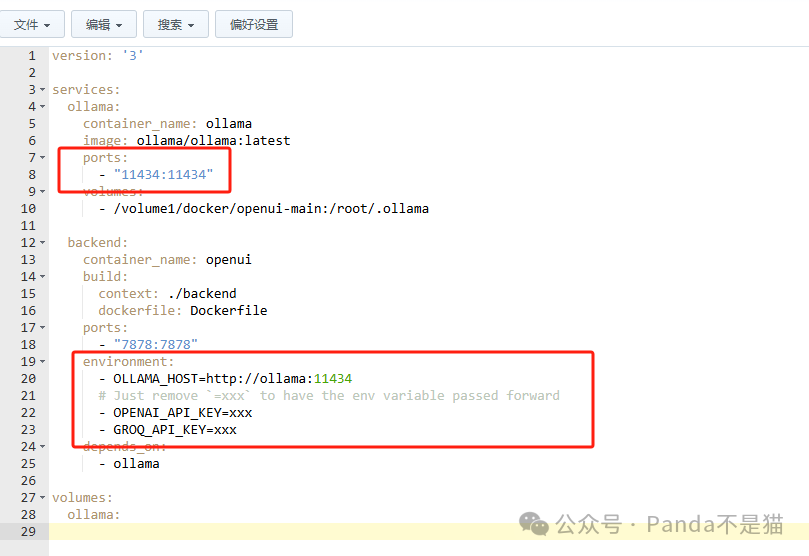Collapse the depends_on fold arrow on line 24

pyautogui.click(x=42, y=447)
